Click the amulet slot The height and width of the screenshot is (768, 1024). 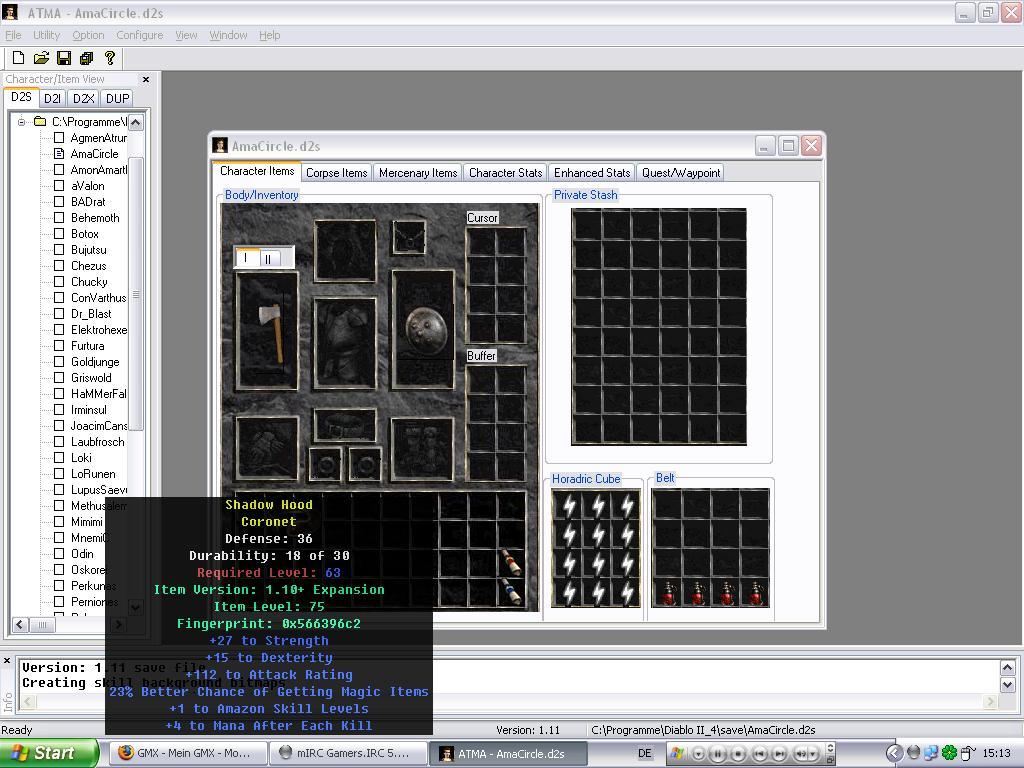(409, 236)
